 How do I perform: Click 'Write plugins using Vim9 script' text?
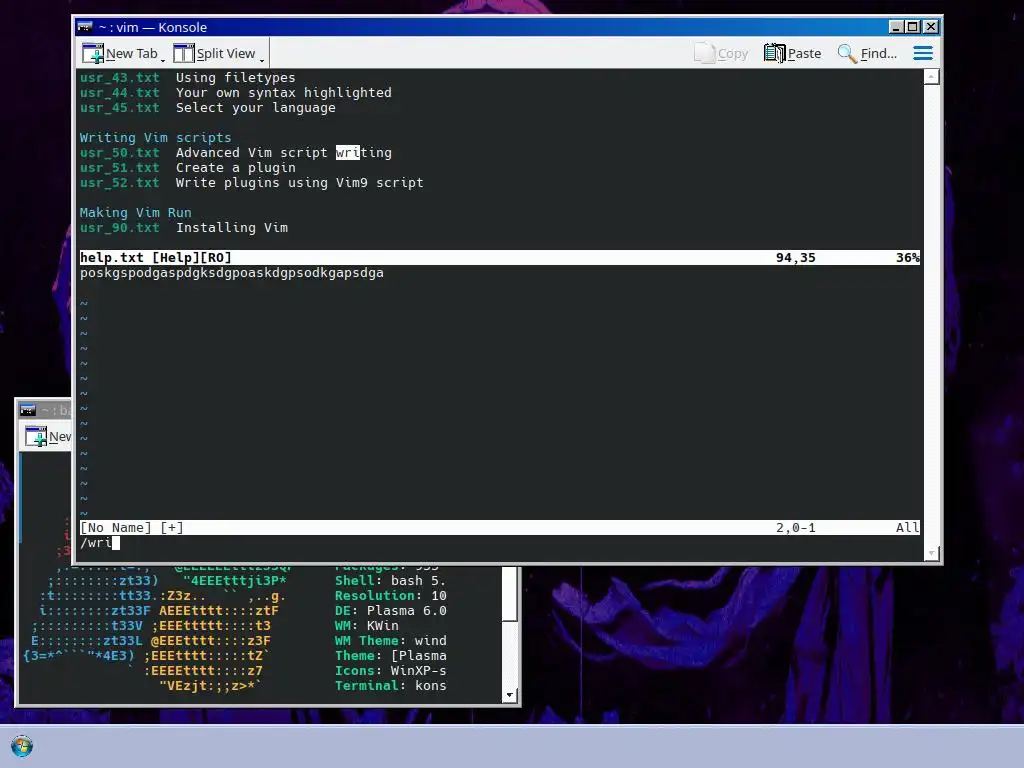coord(300,183)
